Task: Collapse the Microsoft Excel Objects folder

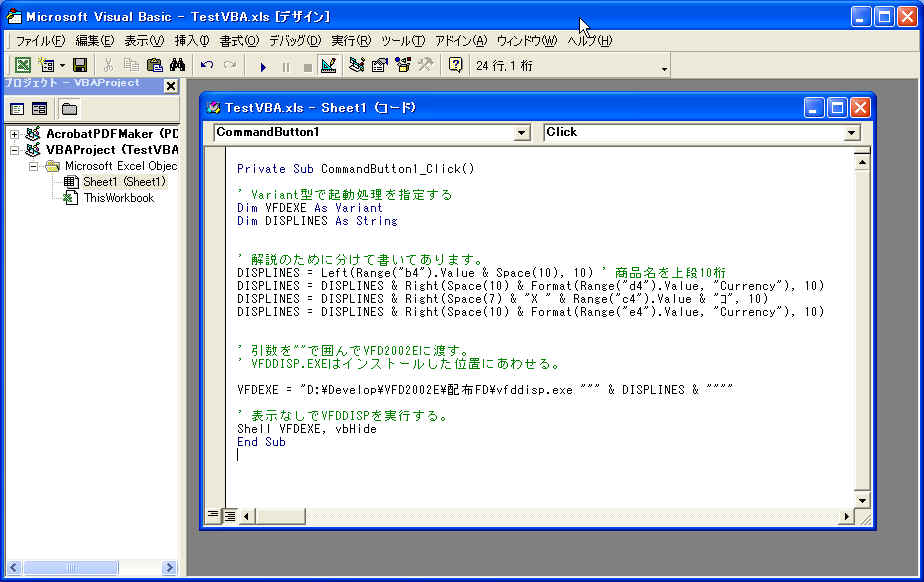Action: 33,167
